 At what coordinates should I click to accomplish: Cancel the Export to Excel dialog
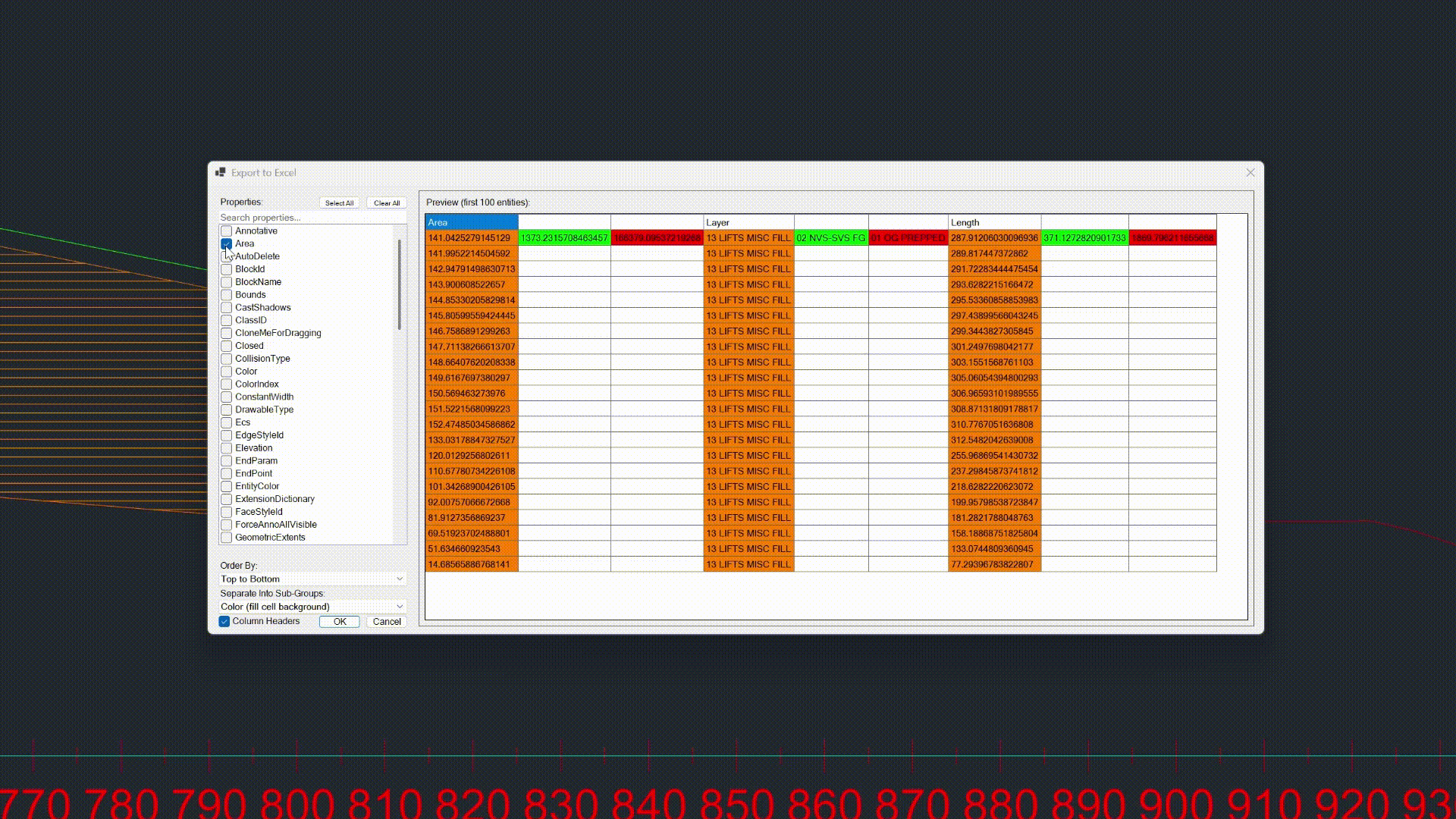tap(386, 621)
